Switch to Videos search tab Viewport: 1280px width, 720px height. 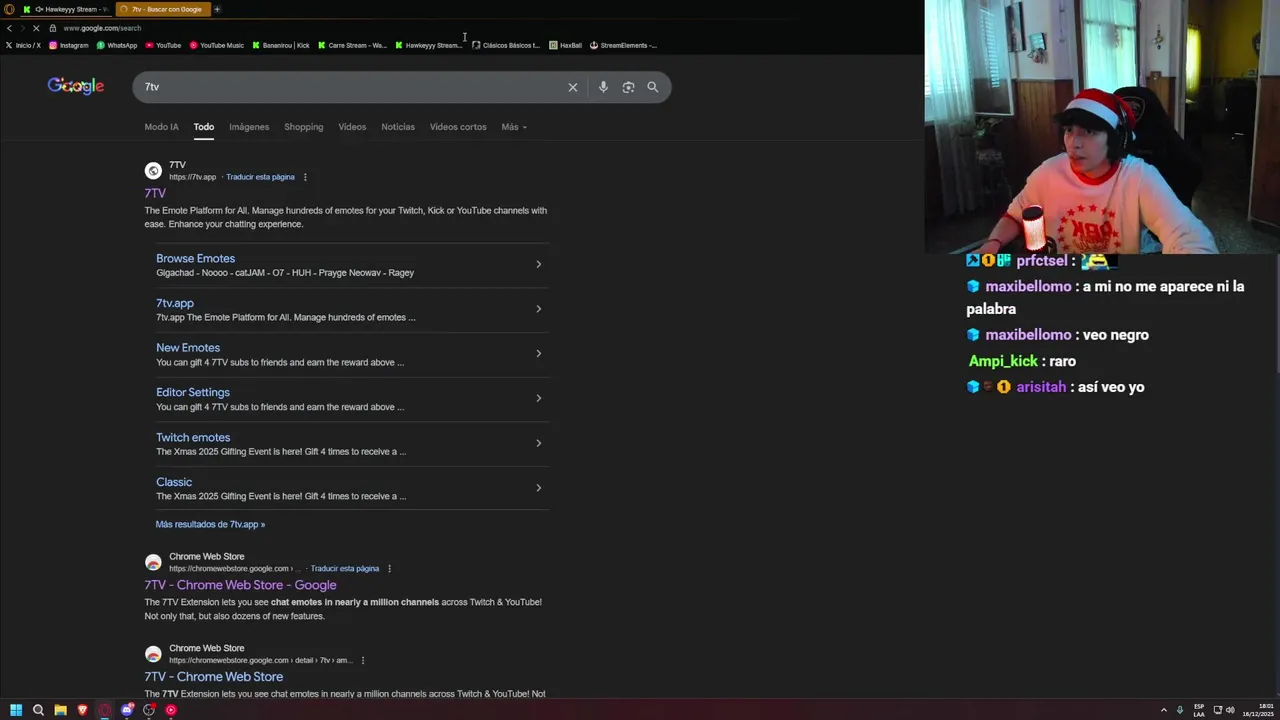[352, 127]
